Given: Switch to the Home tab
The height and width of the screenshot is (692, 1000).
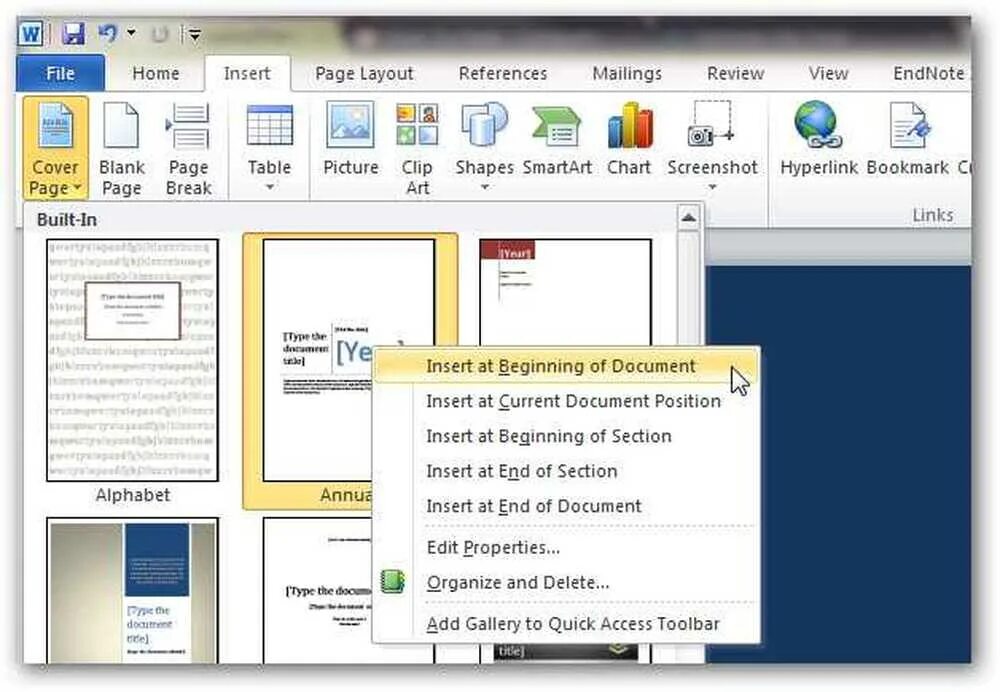Looking at the screenshot, I should (156, 73).
